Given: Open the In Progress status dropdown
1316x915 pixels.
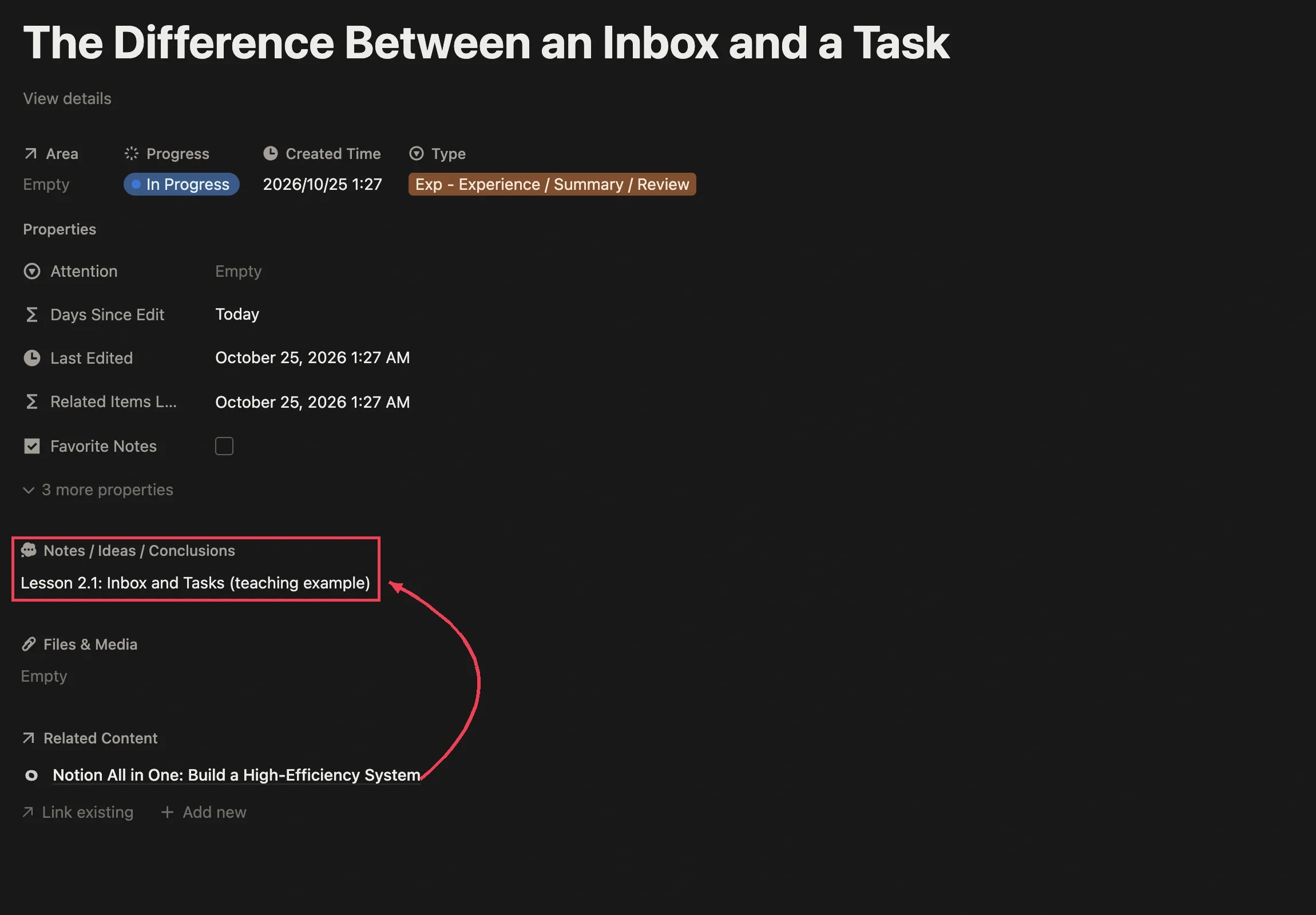Looking at the screenshot, I should point(181,184).
